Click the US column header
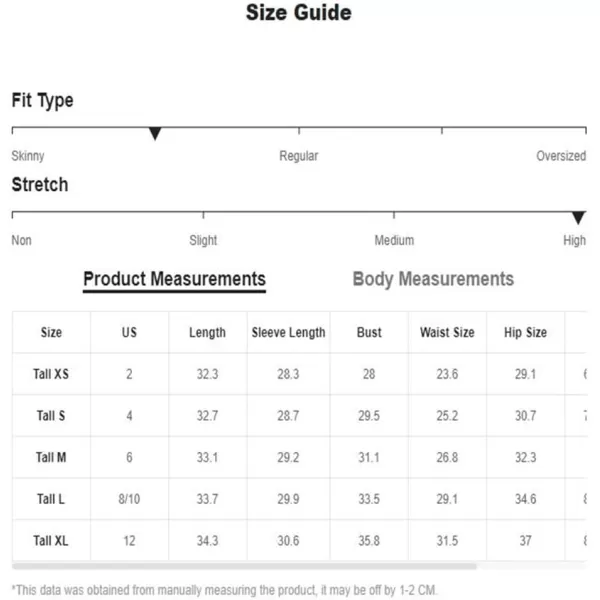This screenshot has height=600, width=600. pyautogui.click(x=129, y=332)
